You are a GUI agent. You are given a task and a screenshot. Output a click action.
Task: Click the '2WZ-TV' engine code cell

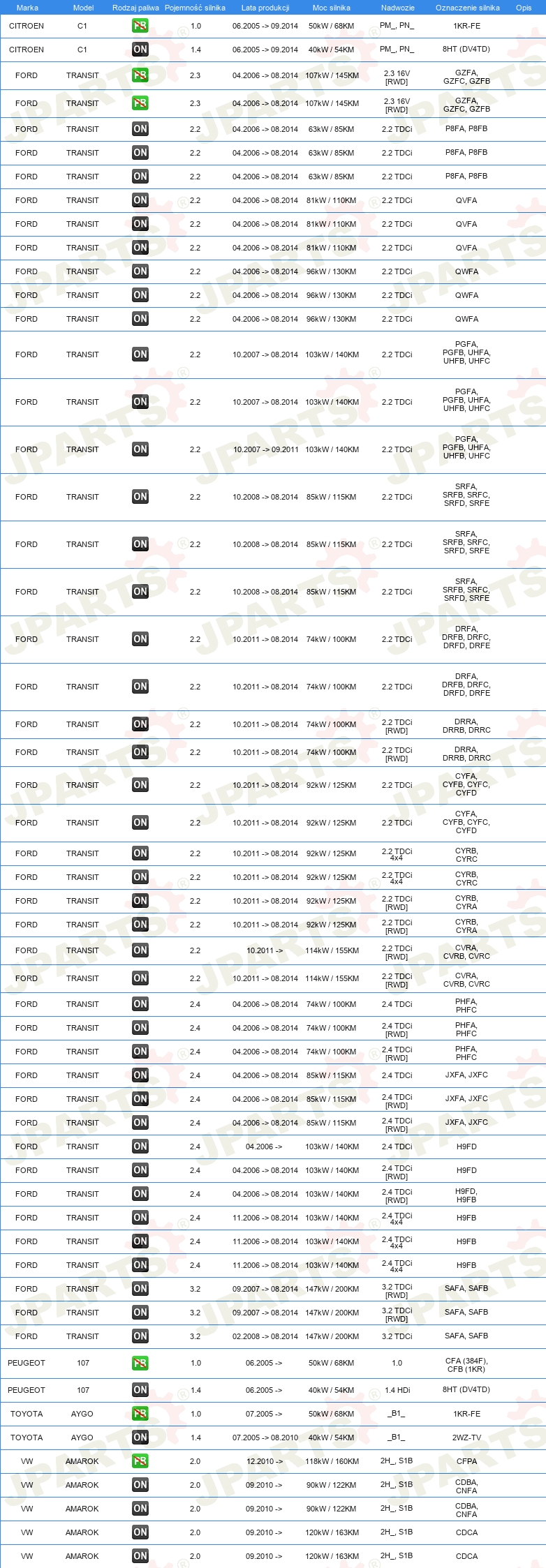[x=466, y=1438]
